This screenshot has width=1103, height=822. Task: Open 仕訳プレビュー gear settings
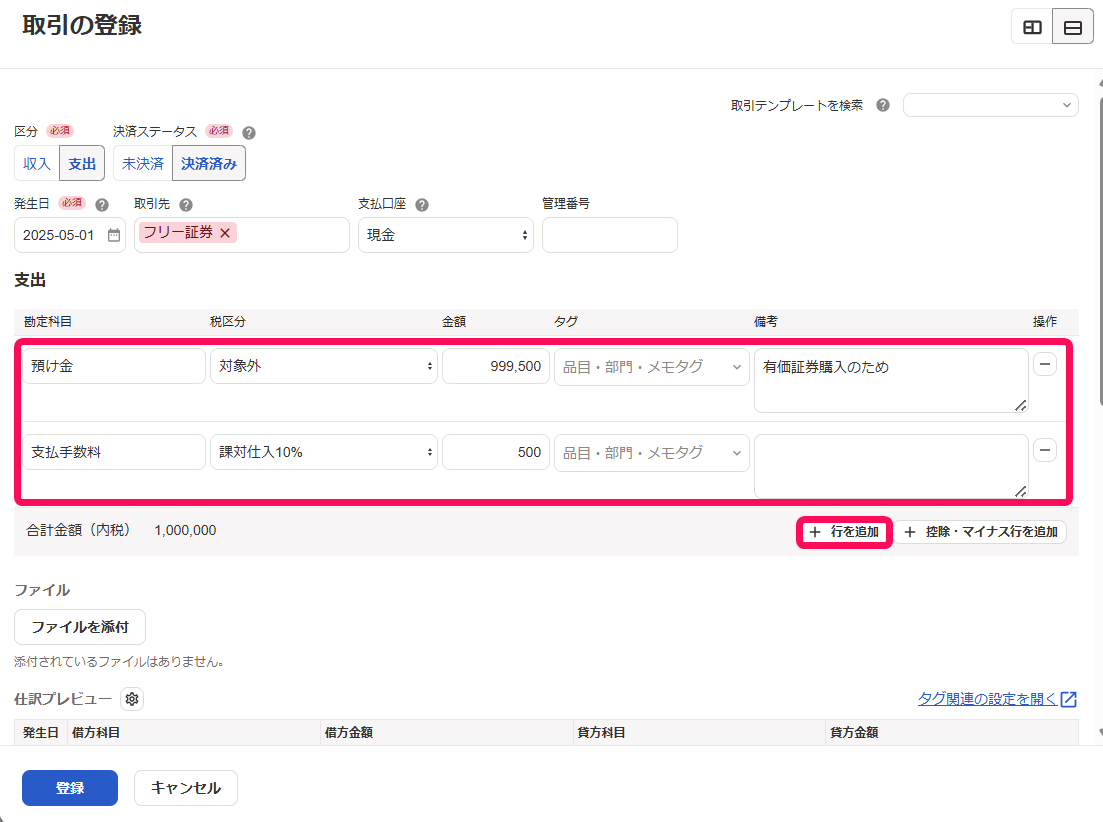coord(132,699)
